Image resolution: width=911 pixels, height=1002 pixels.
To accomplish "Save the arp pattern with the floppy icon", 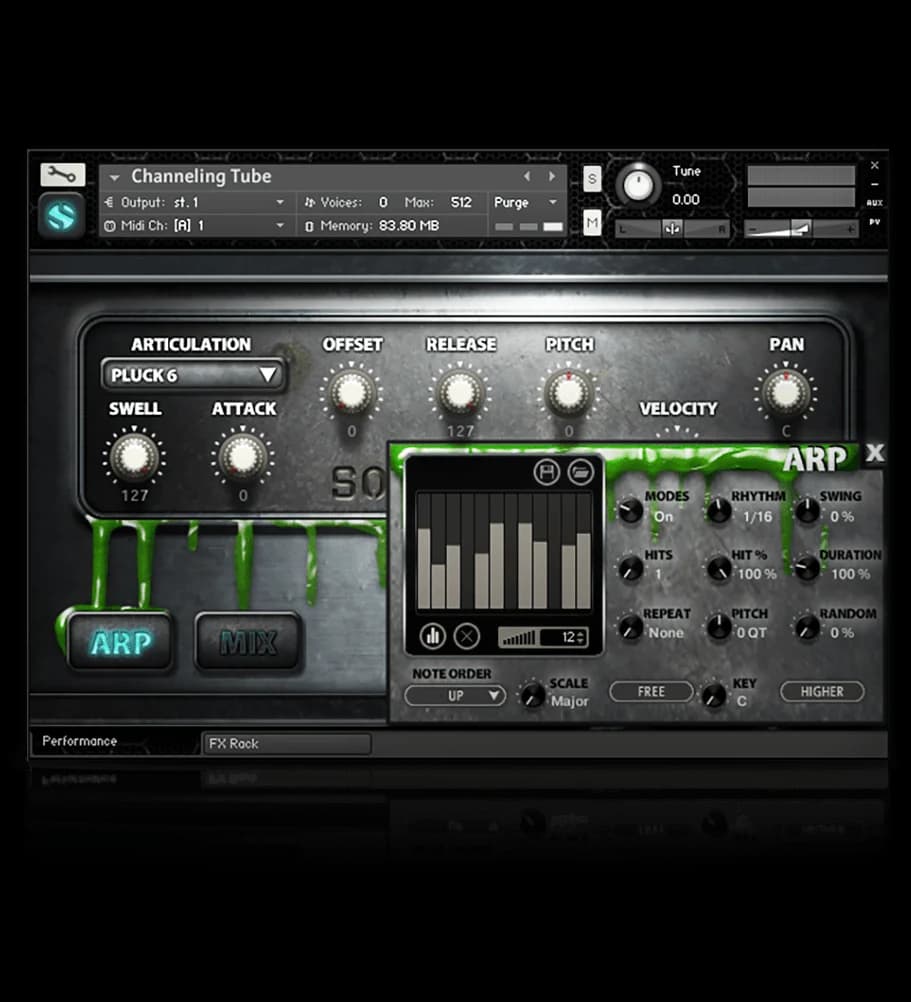I will (546, 472).
